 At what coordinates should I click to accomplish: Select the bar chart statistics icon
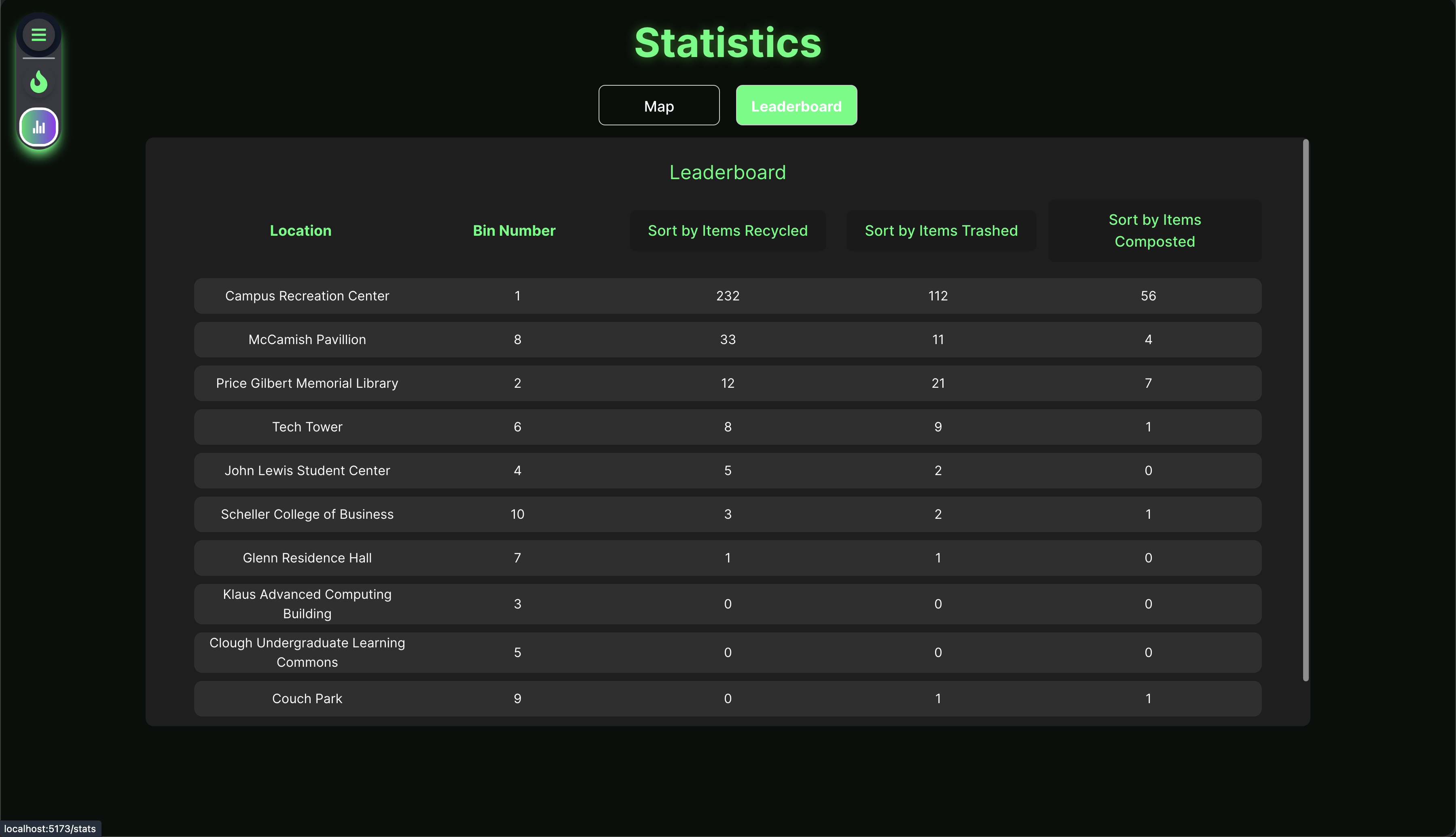38,127
